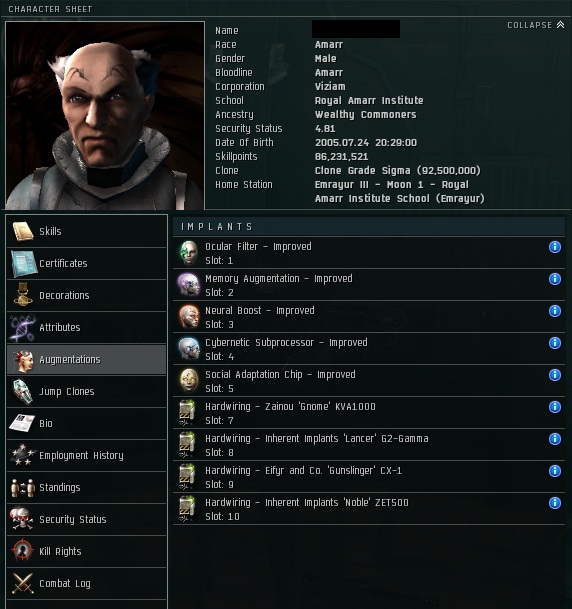Image resolution: width=572 pixels, height=609 pixels.
Task: Open the Skills tab
Action: click(x=87, y=231)
